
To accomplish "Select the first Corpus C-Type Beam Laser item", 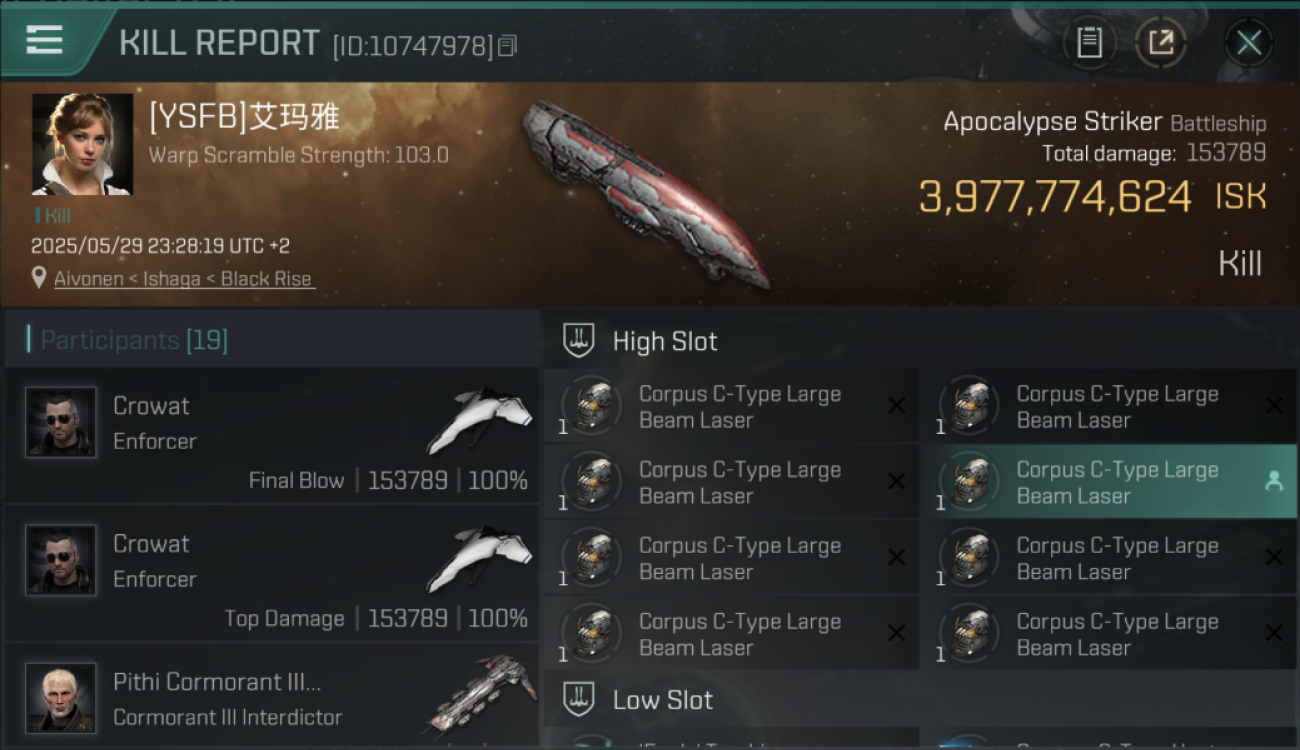I will coord(731,407).
